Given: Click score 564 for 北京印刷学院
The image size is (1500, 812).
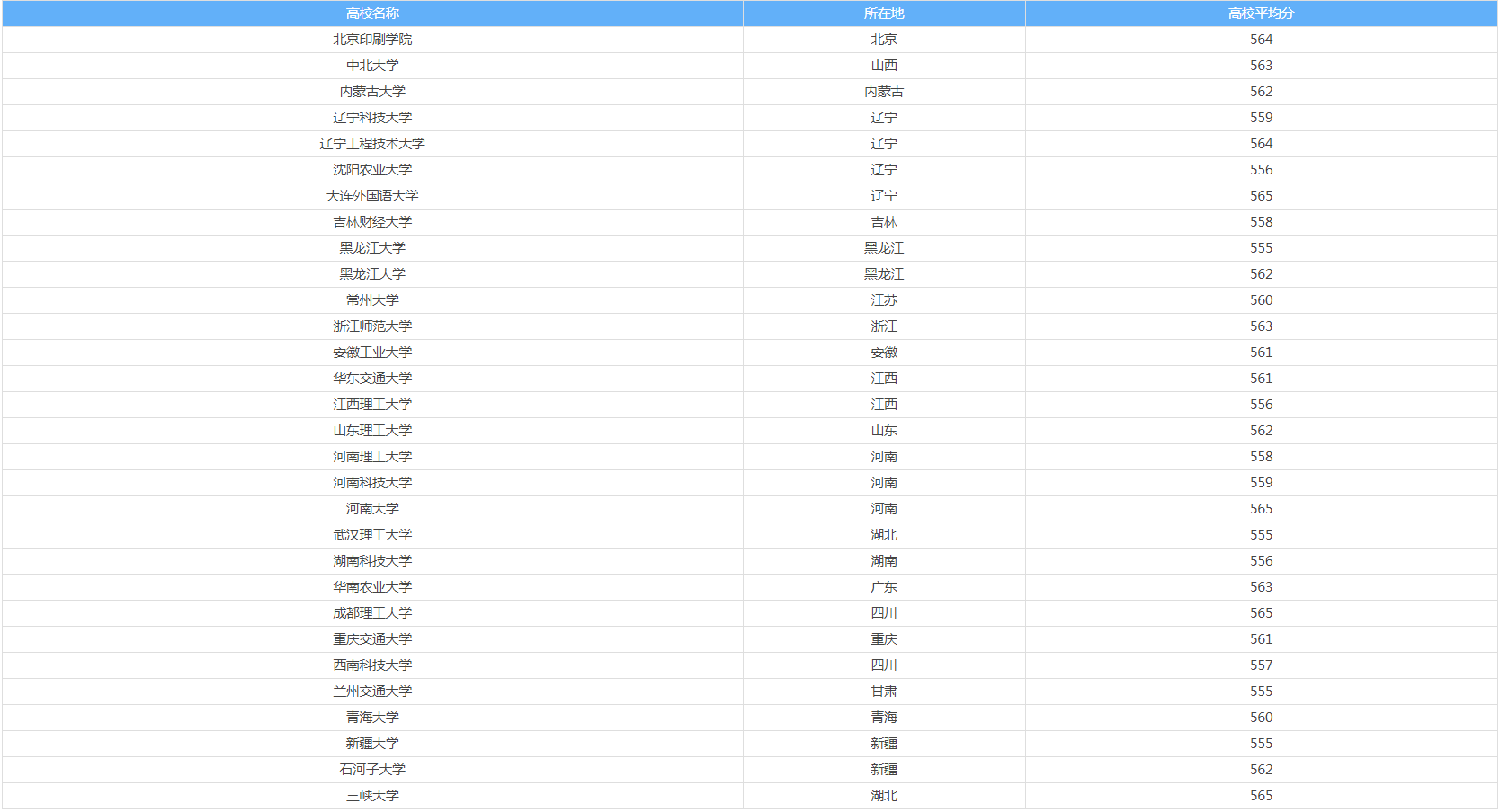Looking at the screenshot, I should 1261,40.
